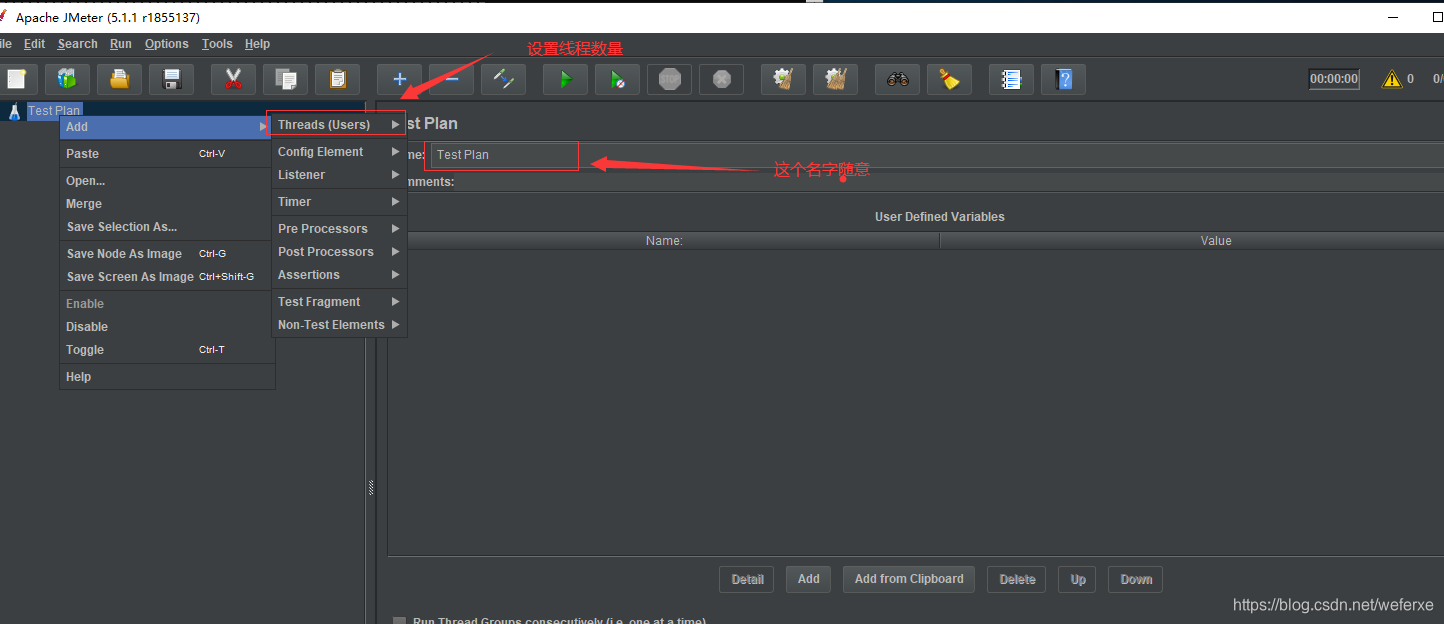The width and height of the screenshot is (1444, 624).
Task: Expand the Assertions submenu
Action: 339,275
